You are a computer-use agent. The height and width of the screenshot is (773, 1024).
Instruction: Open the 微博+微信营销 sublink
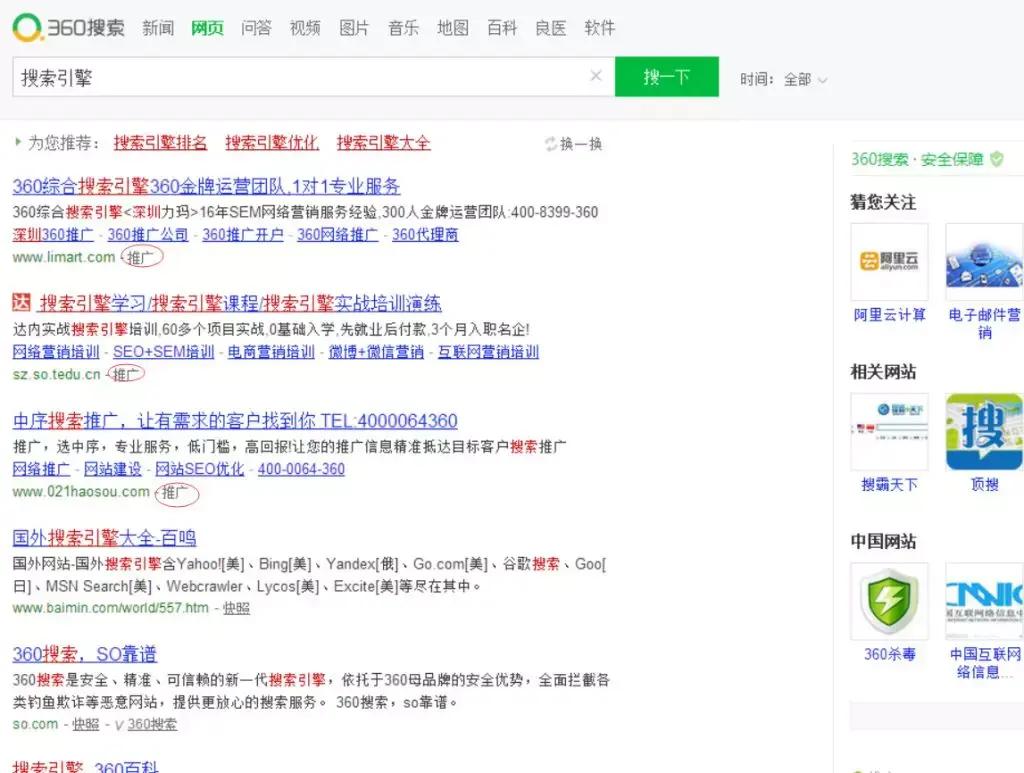coord(376,352)
